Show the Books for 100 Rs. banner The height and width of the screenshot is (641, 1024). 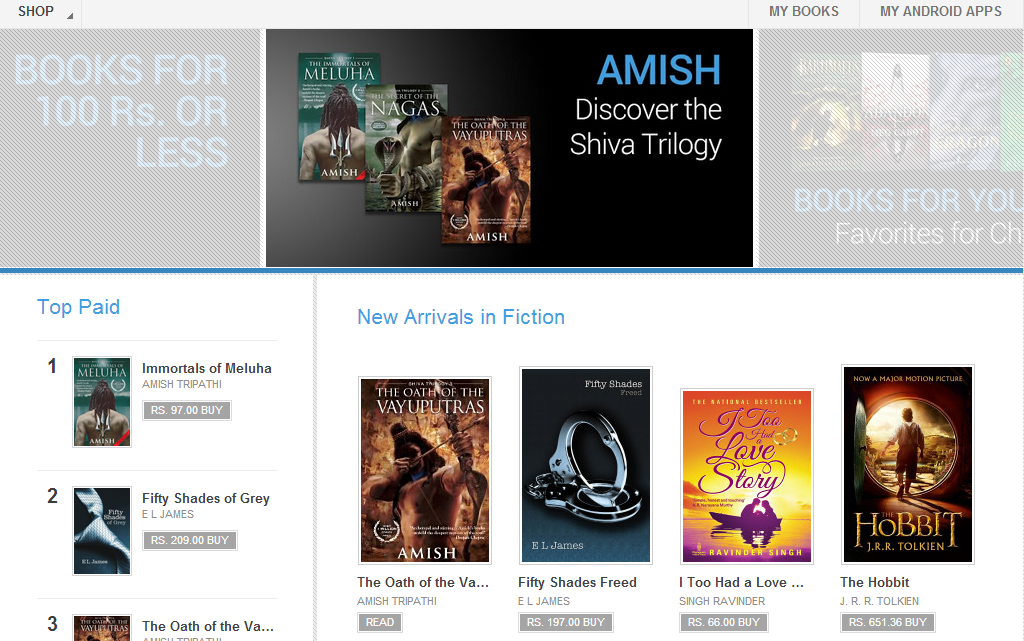(x=130, y=148)
